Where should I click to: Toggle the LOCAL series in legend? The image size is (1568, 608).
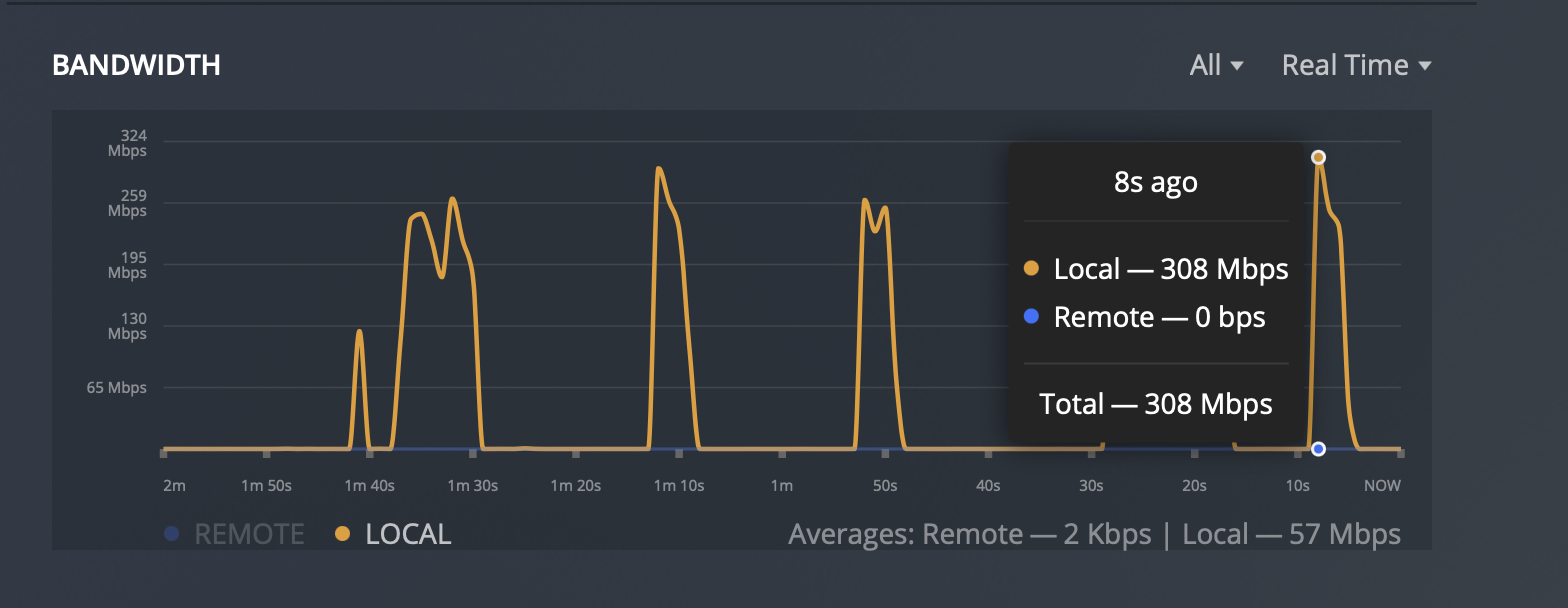pos(393,534)
